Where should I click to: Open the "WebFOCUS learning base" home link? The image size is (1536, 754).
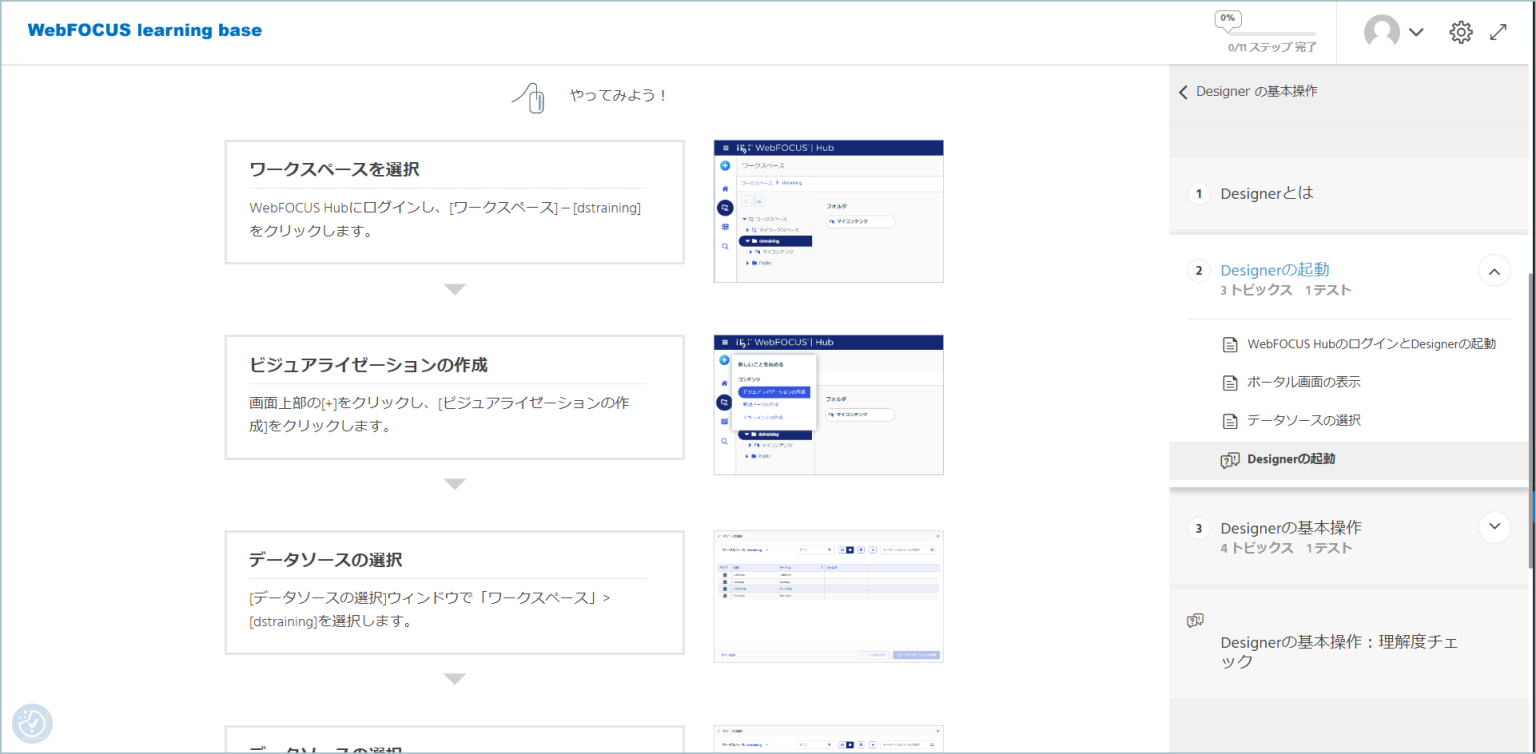(x=144, y=30)
